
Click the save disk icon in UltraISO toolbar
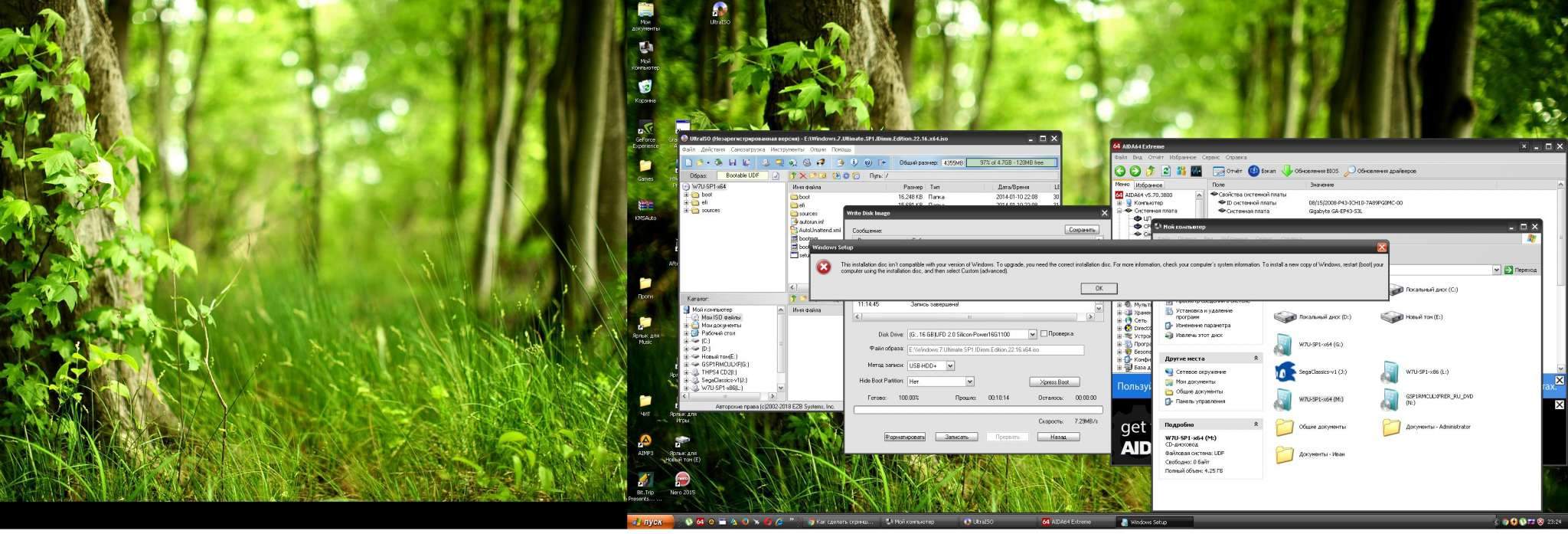(x=732, y=162)
